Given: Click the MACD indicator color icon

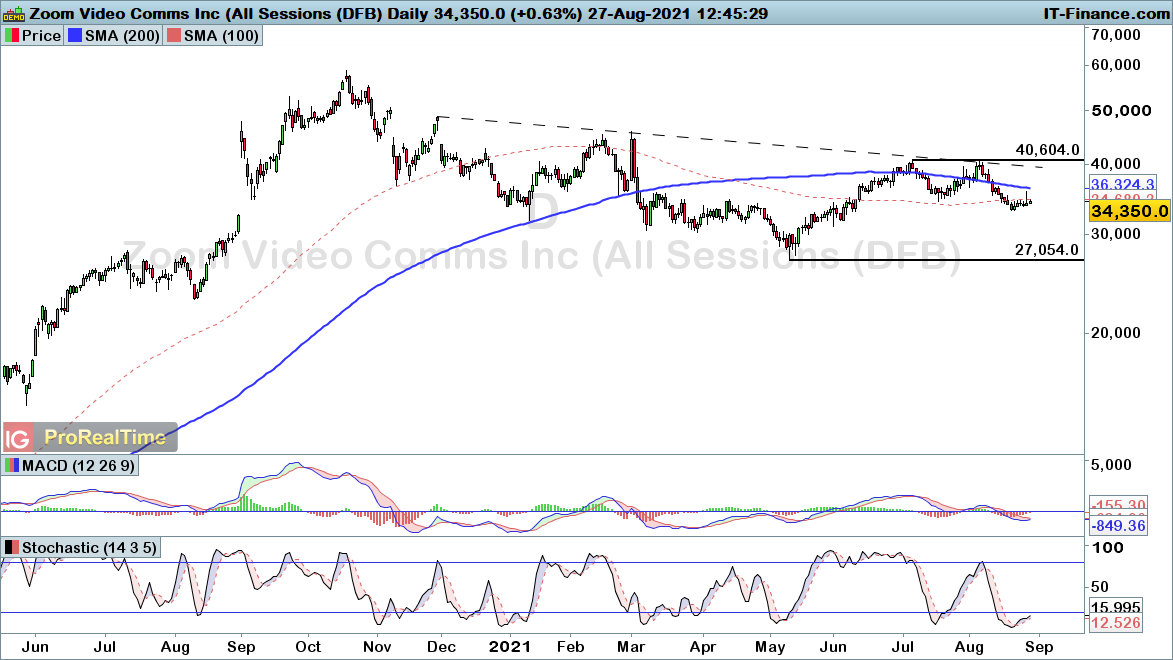Looking at the screenshot, I should click(x=12, y=465).
